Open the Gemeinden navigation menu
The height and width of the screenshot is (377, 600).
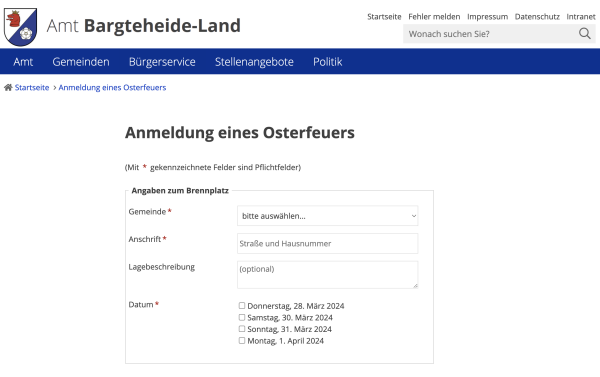click(81, 62)
